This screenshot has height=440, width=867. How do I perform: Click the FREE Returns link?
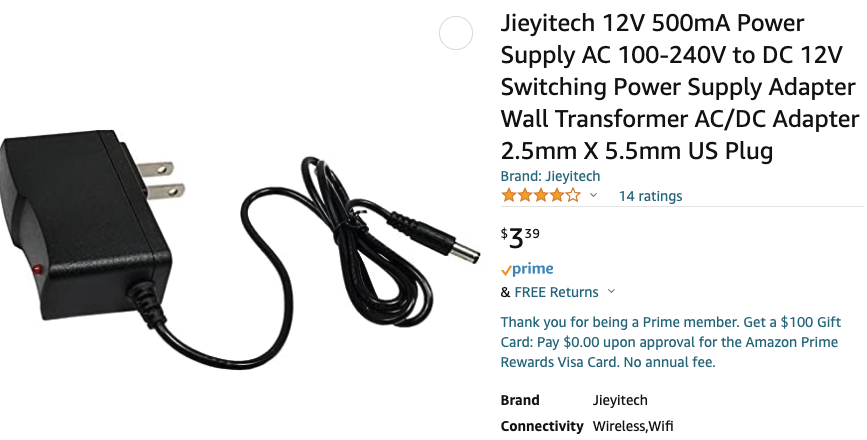[x=556, y=292]
